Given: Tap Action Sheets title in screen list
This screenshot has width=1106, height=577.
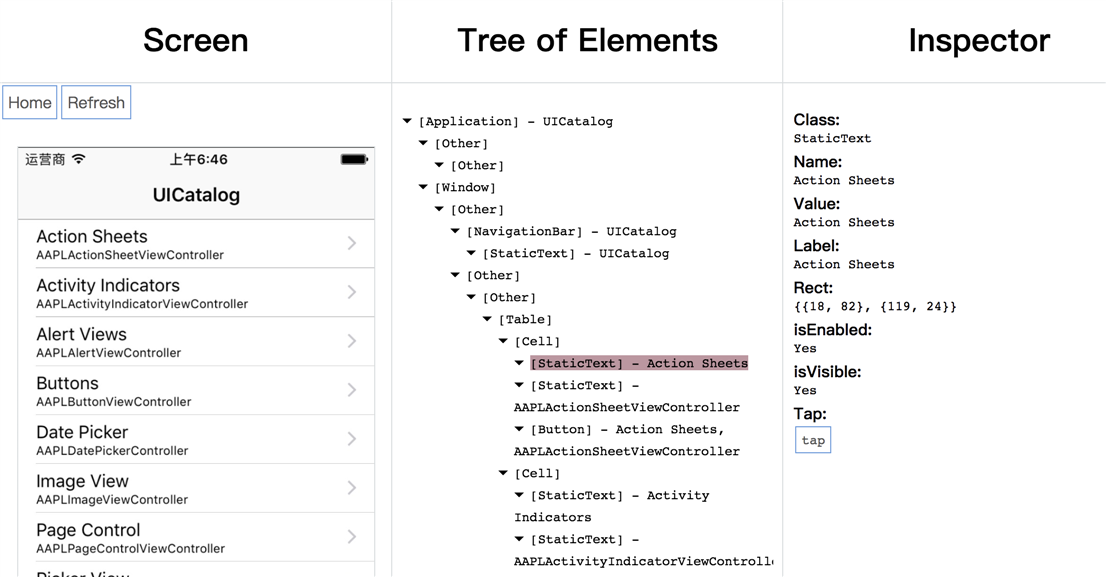Looking at the screenshot, I should [92, 236].
